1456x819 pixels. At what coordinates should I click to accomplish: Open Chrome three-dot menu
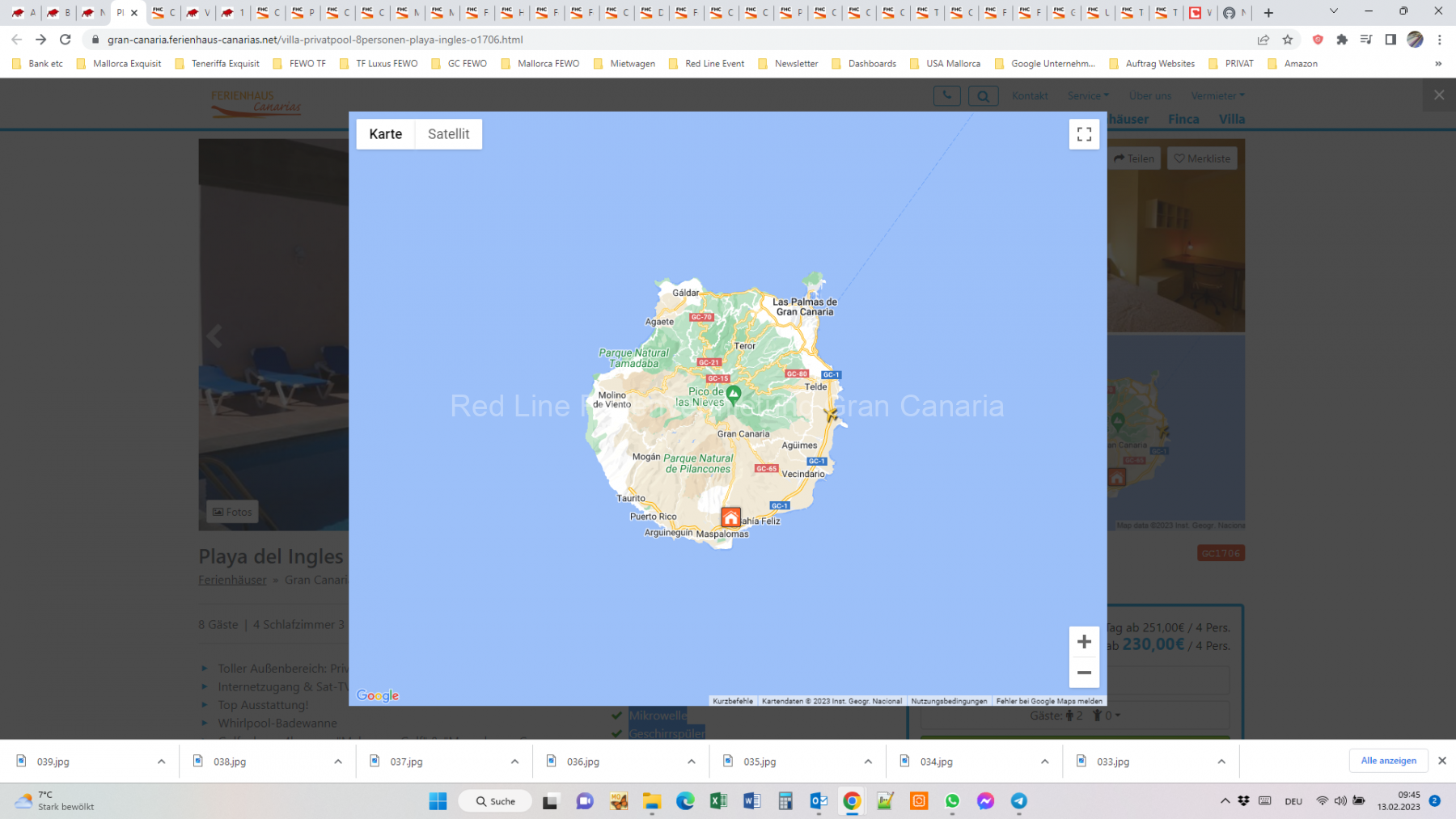(1440, 40)
